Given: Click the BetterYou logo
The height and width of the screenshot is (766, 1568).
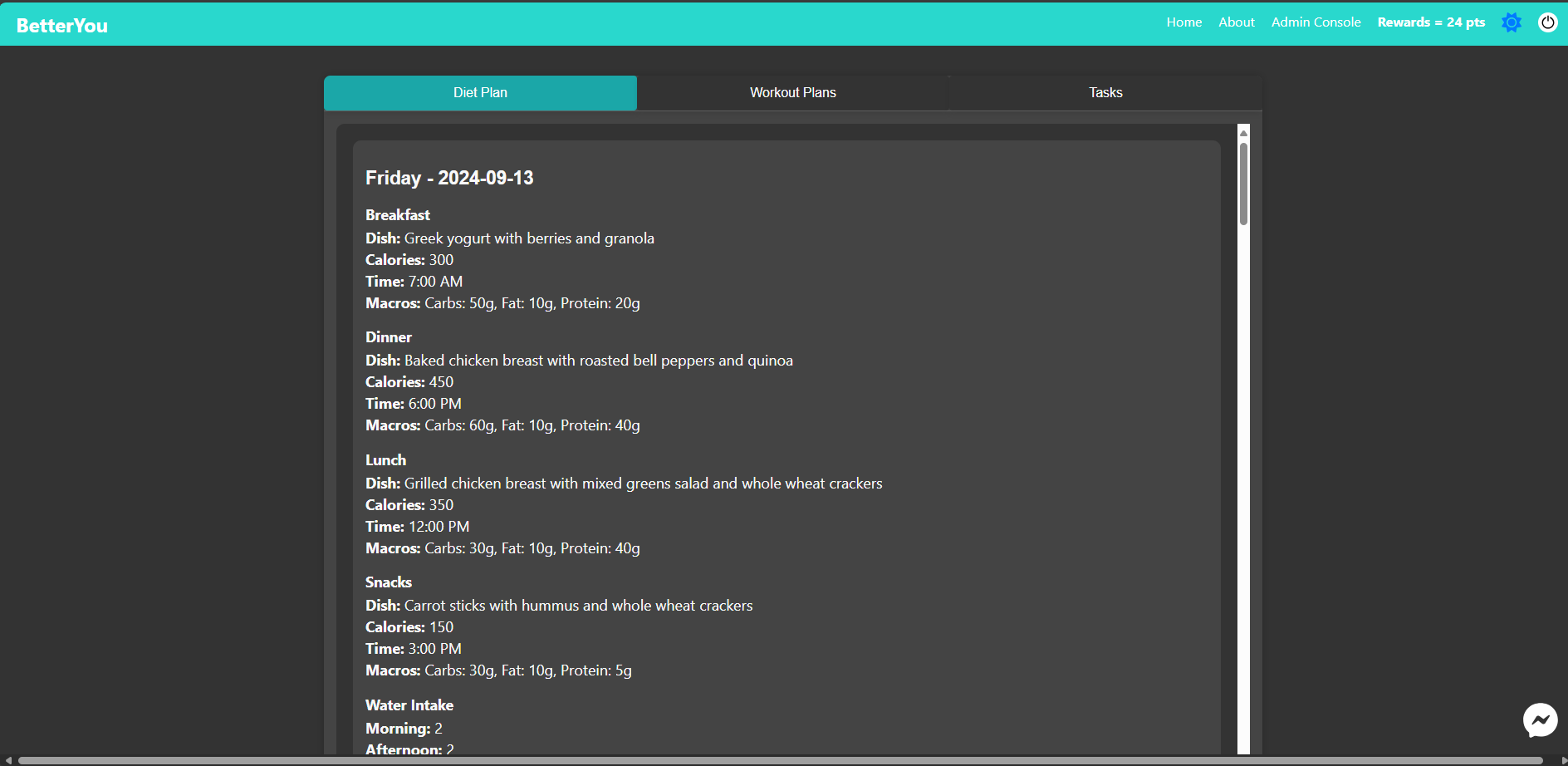Looking at the screenshot, I should click(x=62, y=26).
